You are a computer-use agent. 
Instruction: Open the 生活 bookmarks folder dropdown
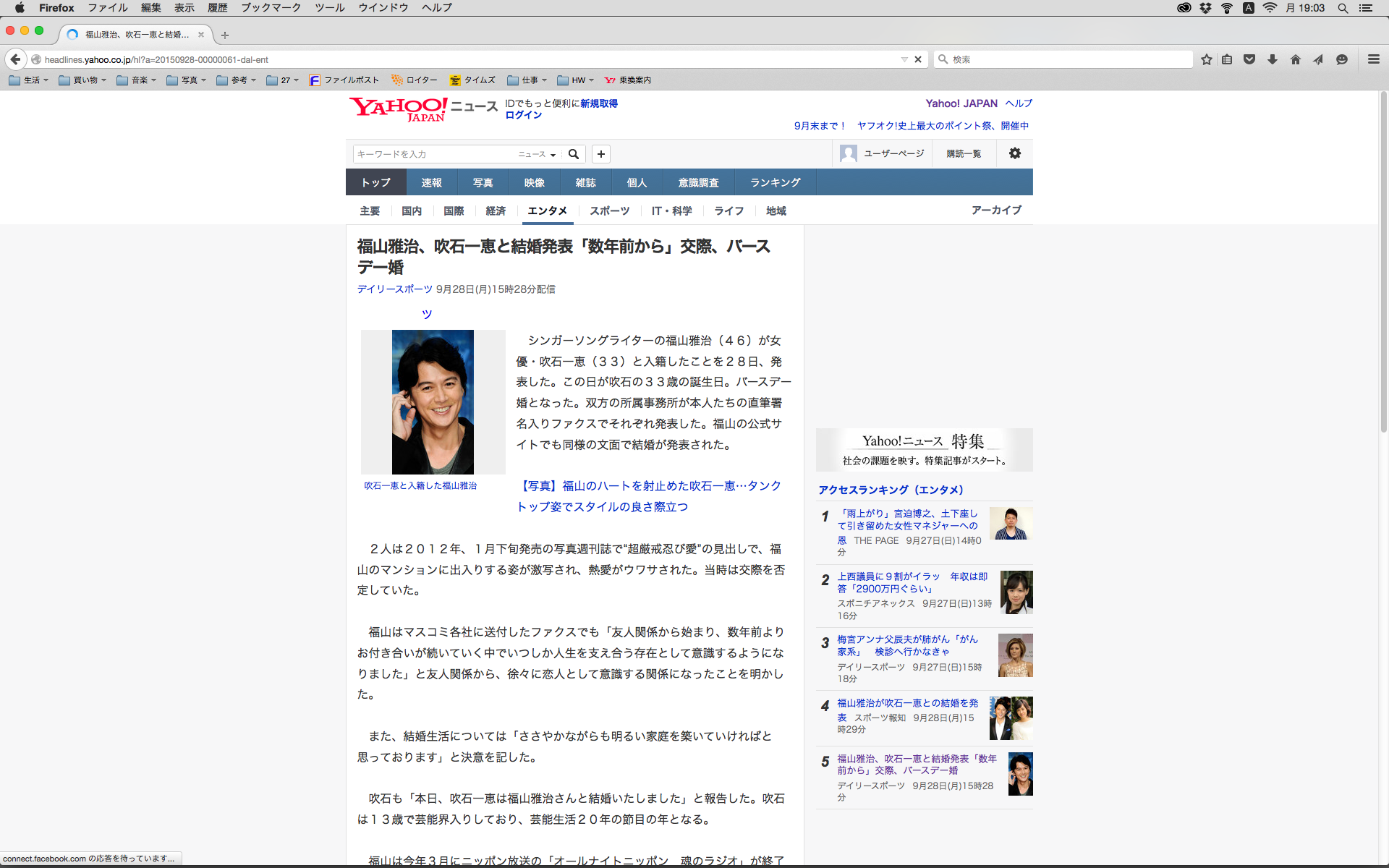click(29, 80)
